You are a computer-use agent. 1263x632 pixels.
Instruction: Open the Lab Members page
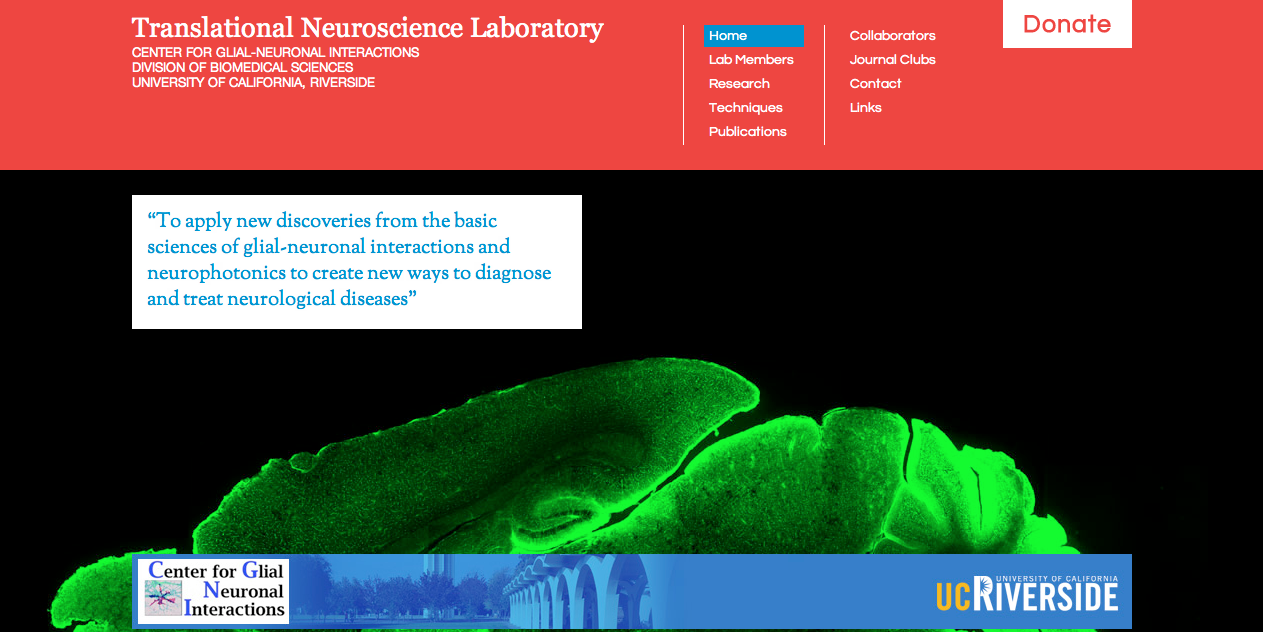750,59
